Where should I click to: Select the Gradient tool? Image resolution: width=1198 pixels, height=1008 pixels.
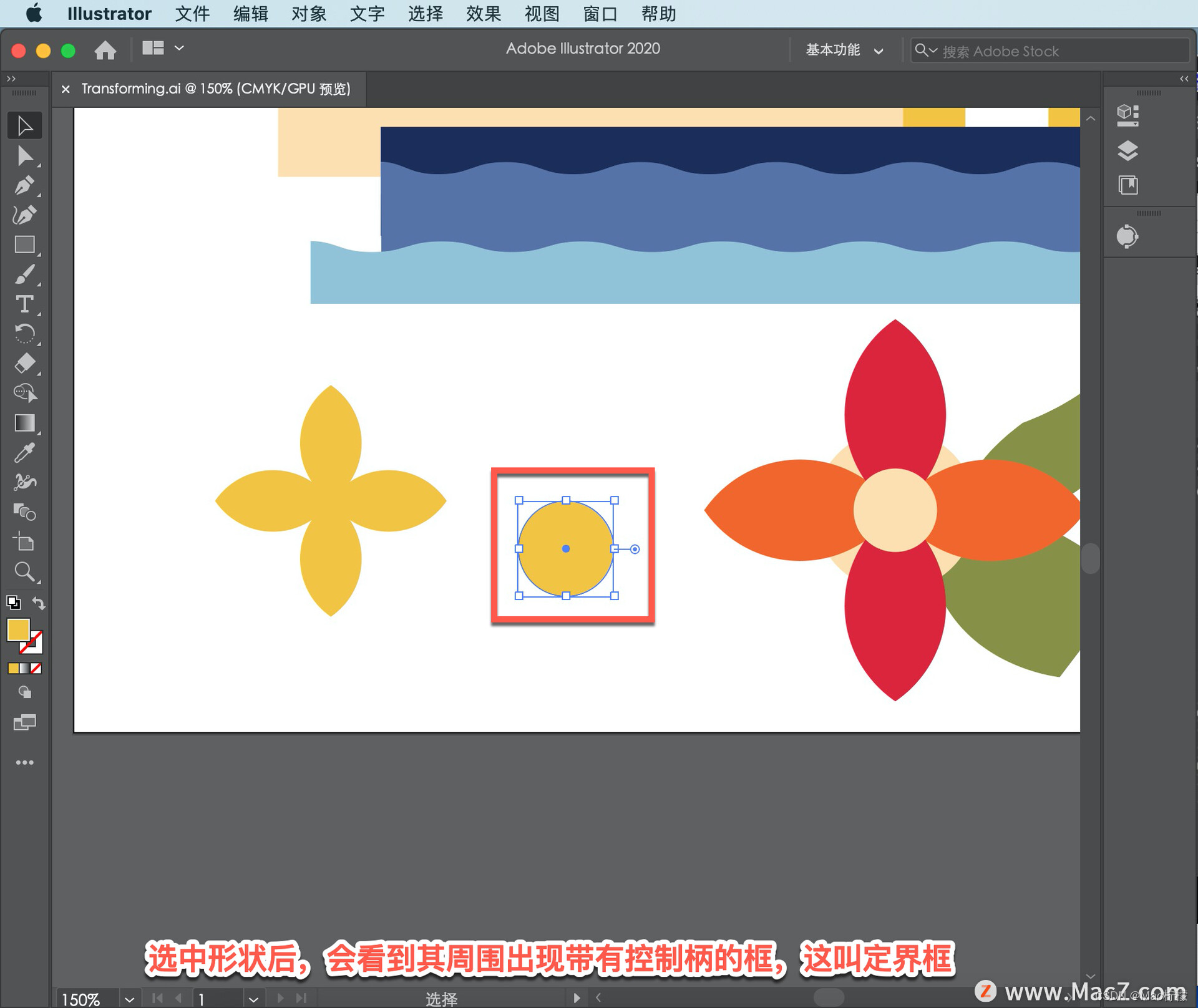click(24, 423)
